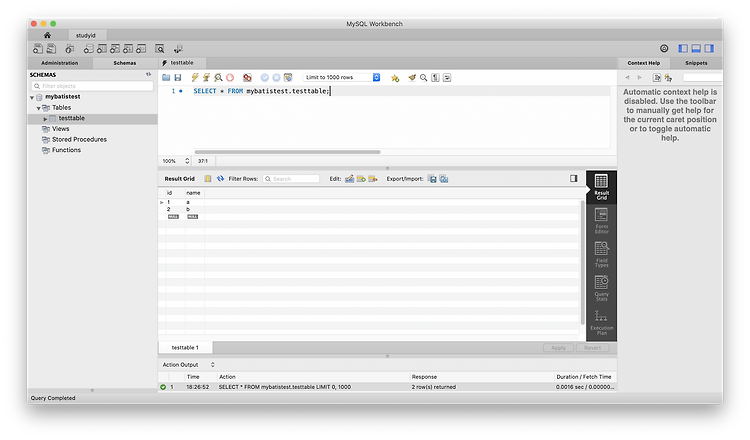Refresh the result grid data
This screenshot has height=440, width=750.
(x=220, y=179)
